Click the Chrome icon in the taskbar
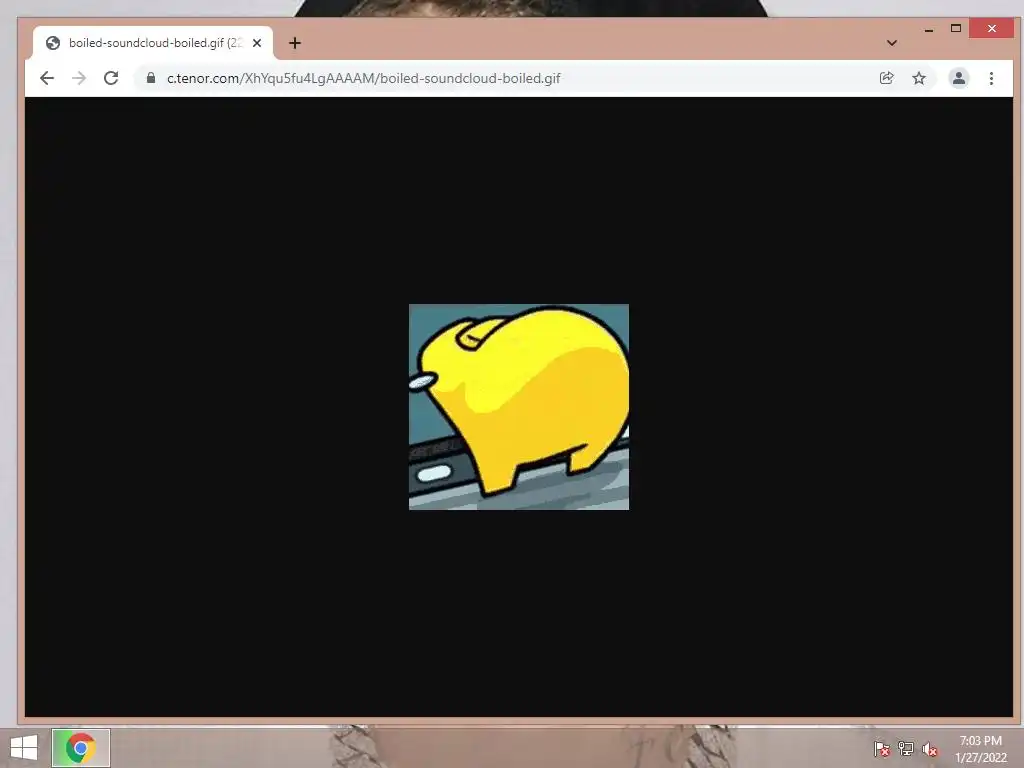The height and width of the screenshot is (768, 1024). pyautogui.click(x=81, y=748)
